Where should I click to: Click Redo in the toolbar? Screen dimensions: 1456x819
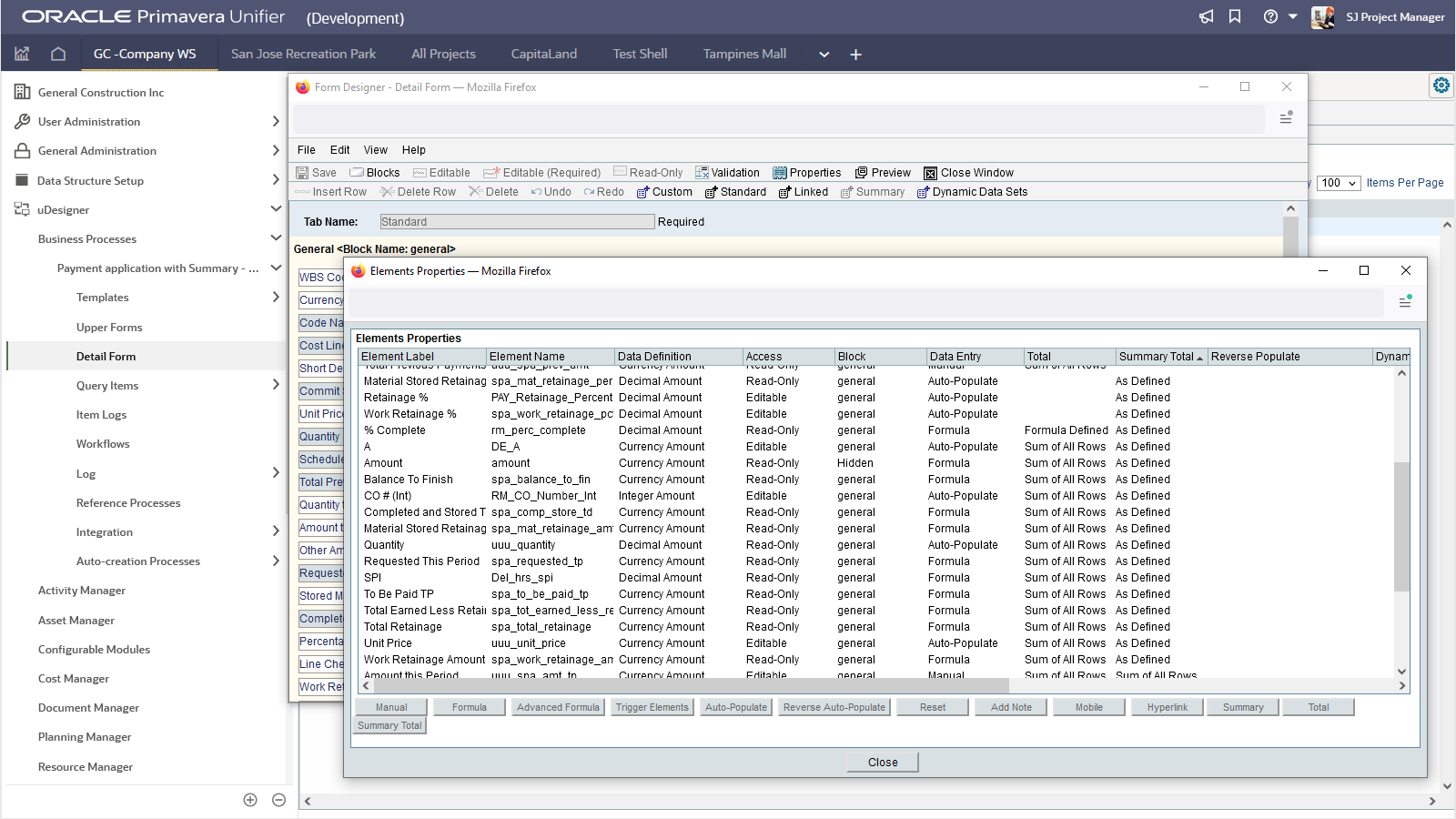(x=603, y=192)
